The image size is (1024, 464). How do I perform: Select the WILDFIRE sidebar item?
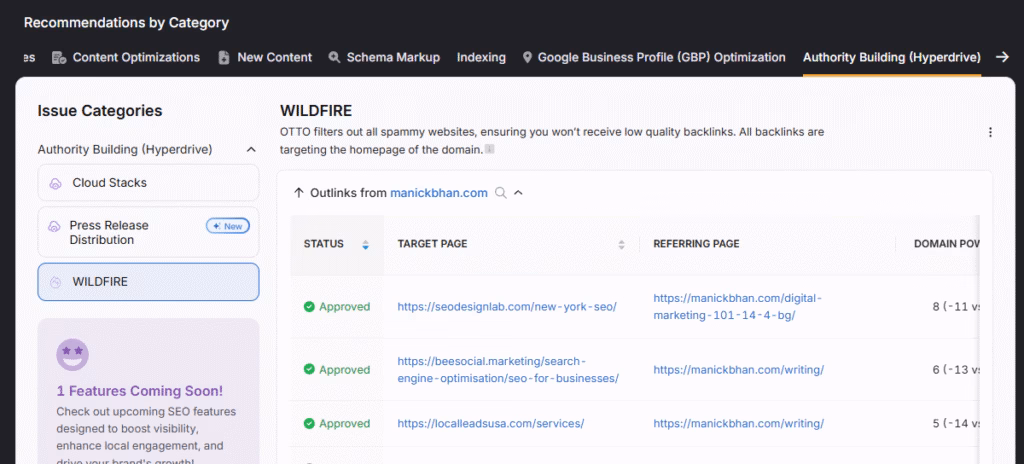pyautogui.click(x=148, y=282)
